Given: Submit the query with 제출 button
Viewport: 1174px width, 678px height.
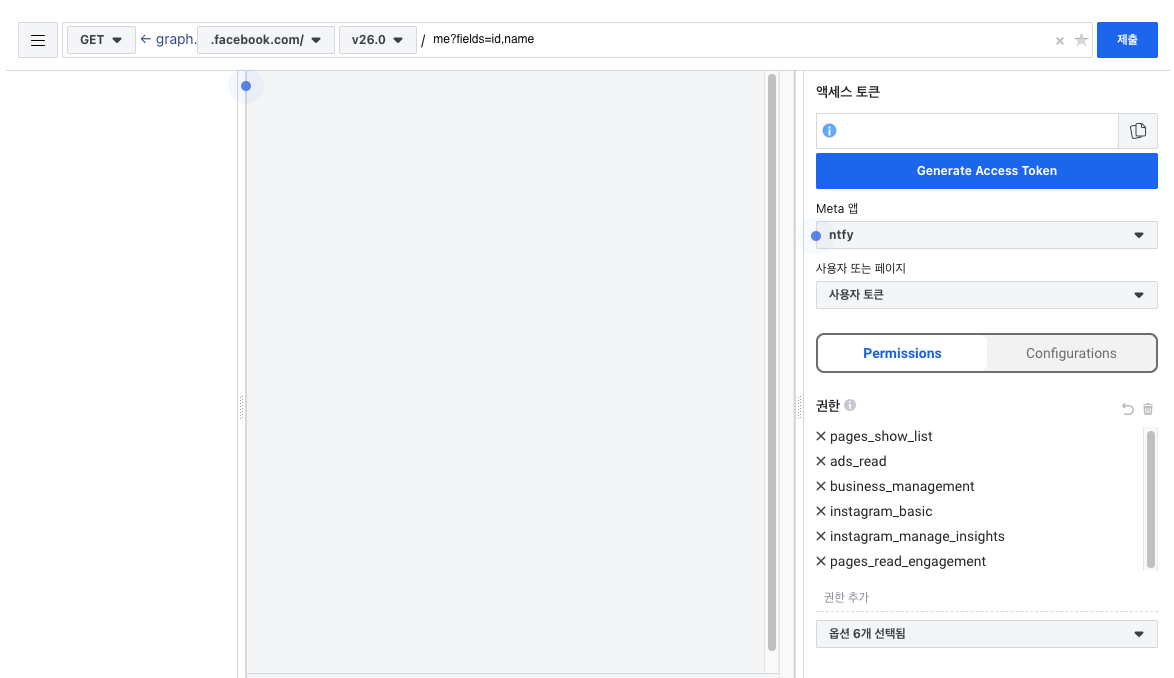Looking at the screenshot, I should click(1127, 40).
